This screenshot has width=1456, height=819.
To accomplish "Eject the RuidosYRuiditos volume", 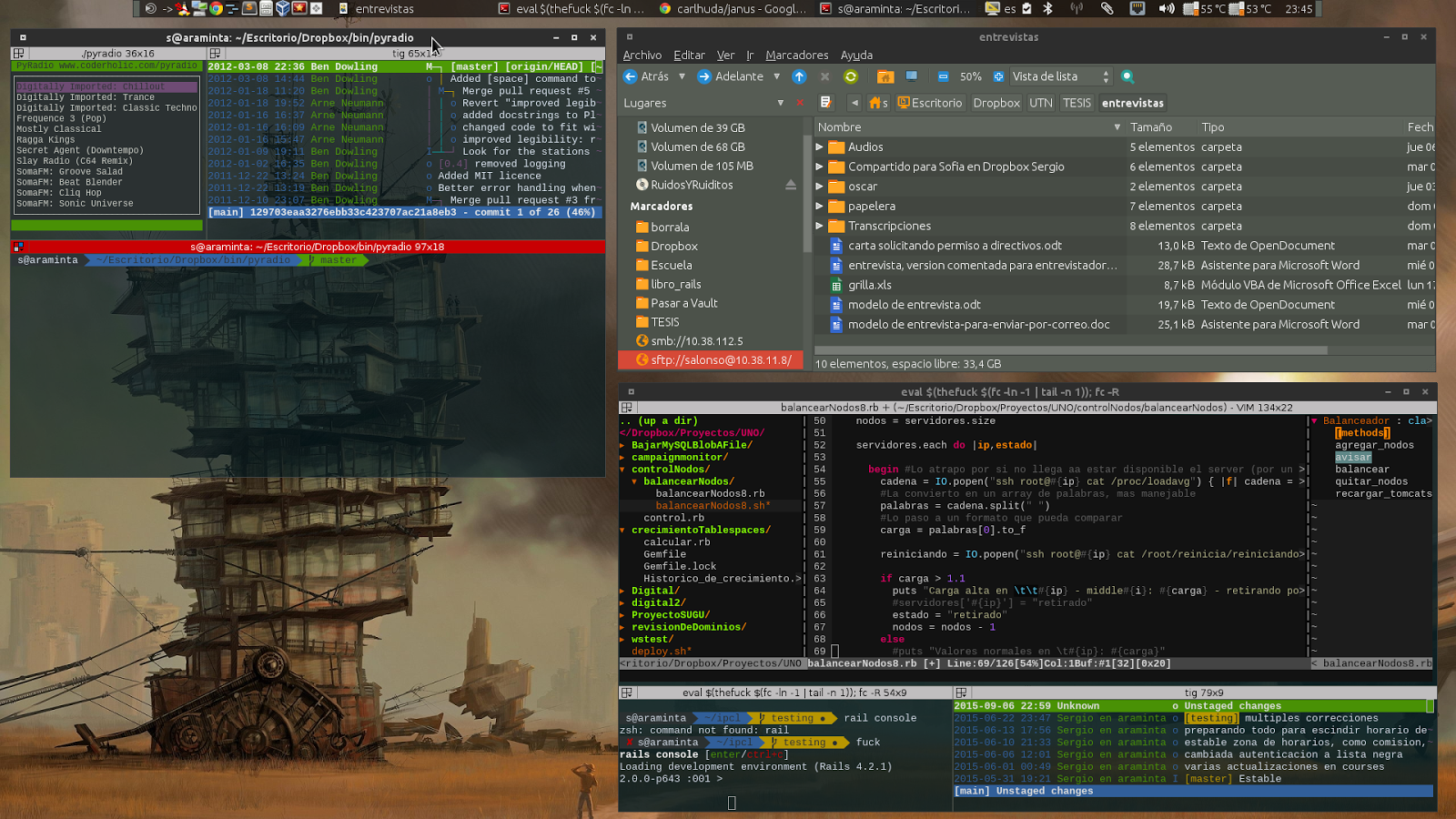I will [791, 185].
